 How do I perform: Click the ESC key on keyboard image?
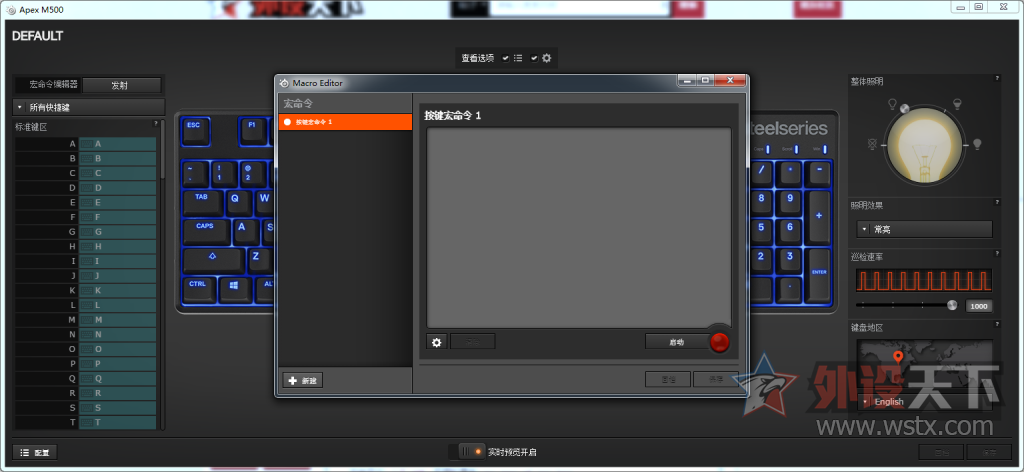point(195,131)
